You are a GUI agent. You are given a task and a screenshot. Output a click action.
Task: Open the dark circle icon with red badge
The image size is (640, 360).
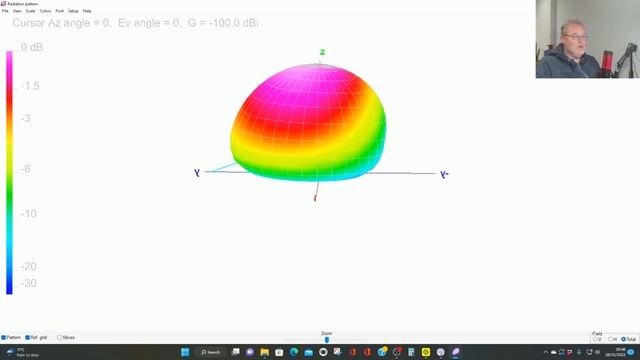pyautogui.click(x=397, y=351)
